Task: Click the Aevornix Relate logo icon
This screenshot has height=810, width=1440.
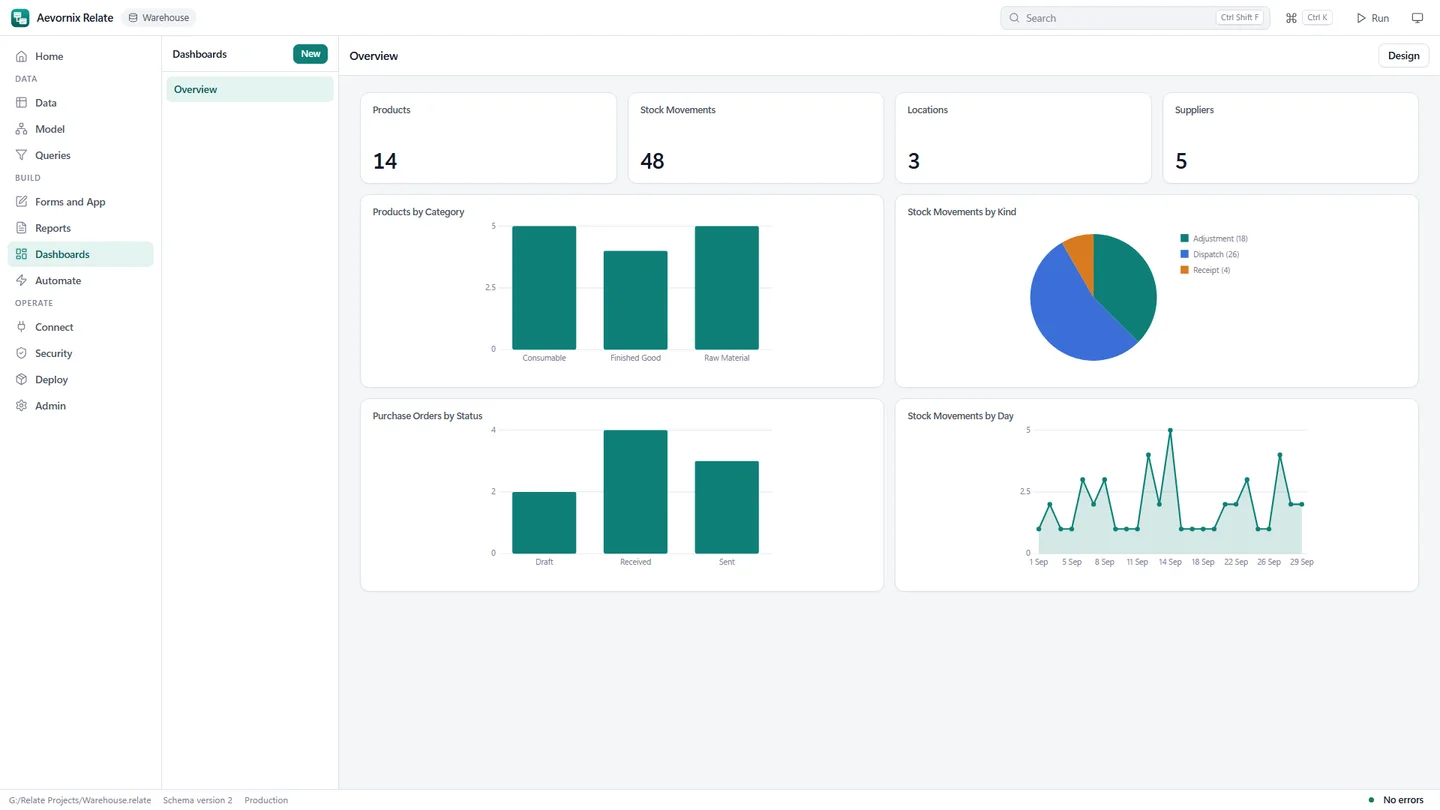Action: point(20,18)
